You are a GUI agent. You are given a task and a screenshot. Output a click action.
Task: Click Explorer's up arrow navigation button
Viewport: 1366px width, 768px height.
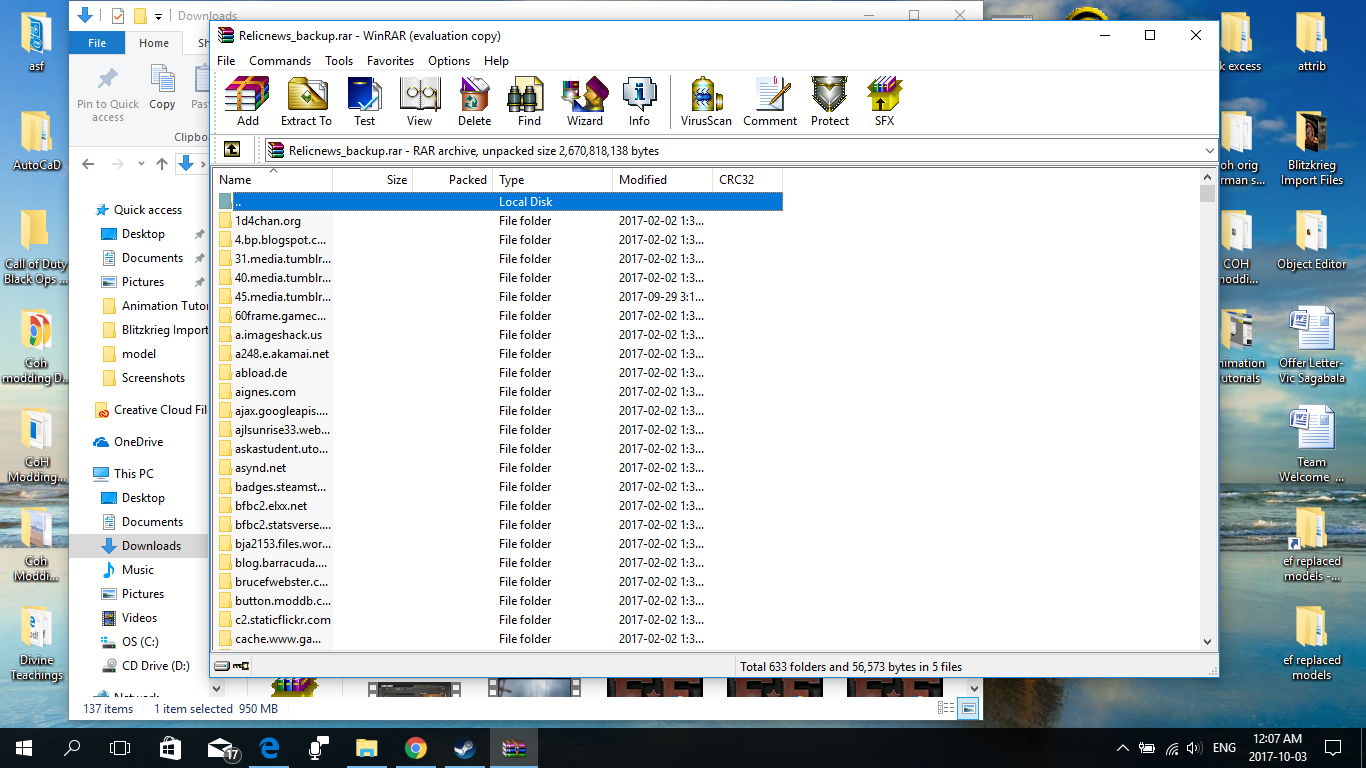click(x=161, y=164)
